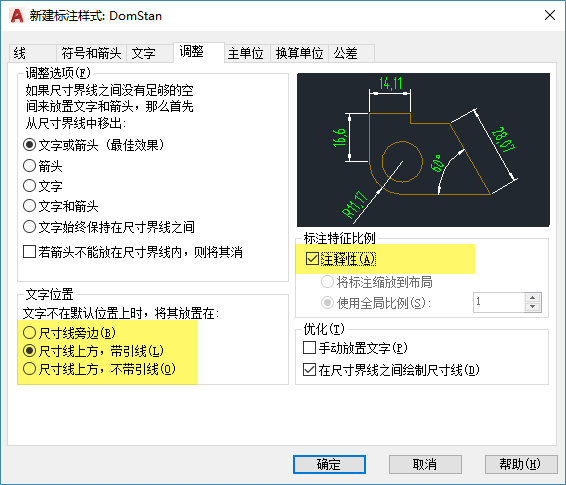Click the global scale value field
This screenshot has height=485, width=566.
(499, 302)
